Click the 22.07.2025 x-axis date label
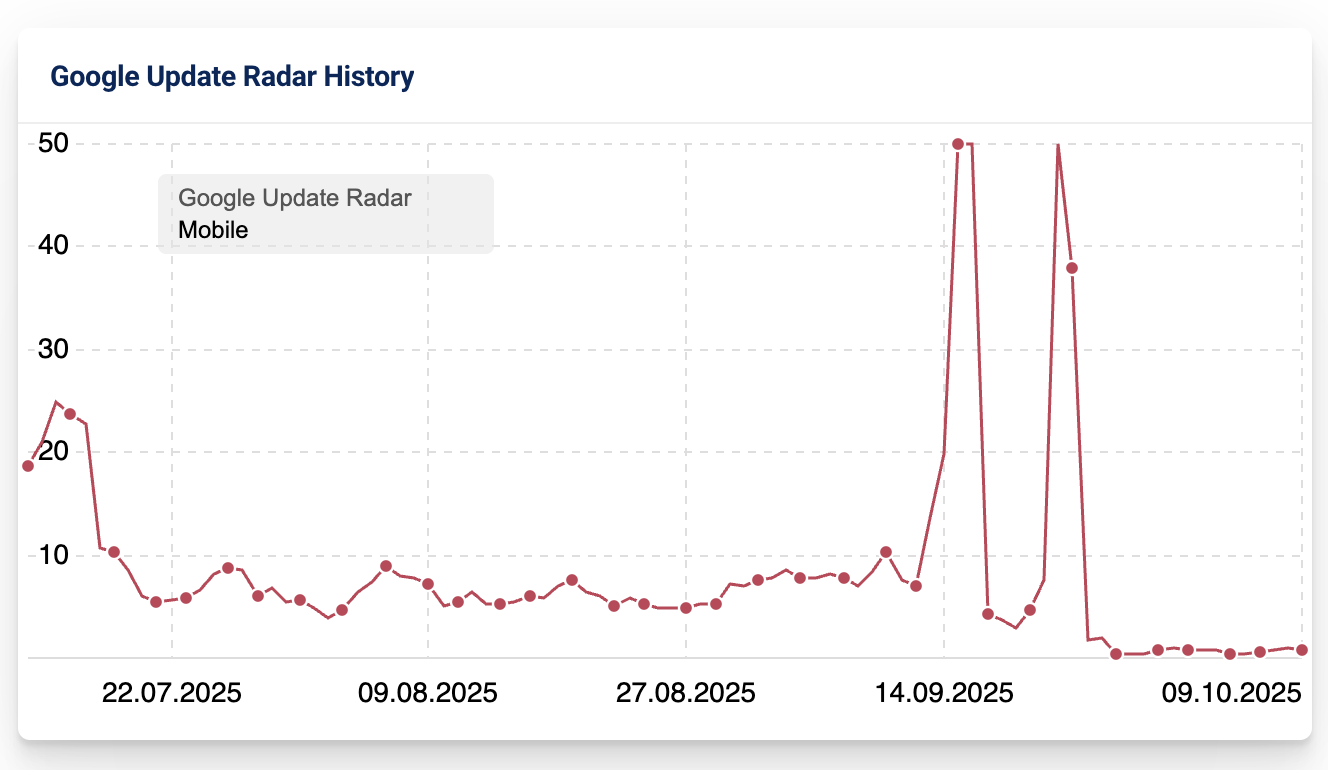Image resolution: width=1328 pixels, height=770 pixels. click(172, 693)
